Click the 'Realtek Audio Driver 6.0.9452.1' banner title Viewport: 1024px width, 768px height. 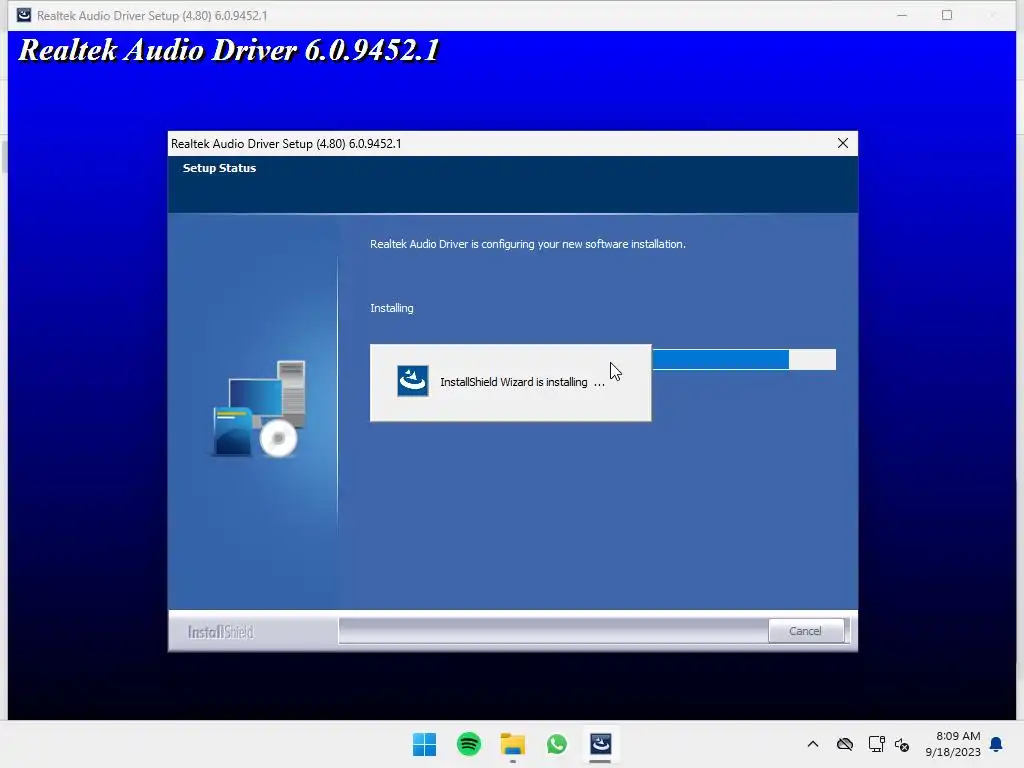pos(229,50)
